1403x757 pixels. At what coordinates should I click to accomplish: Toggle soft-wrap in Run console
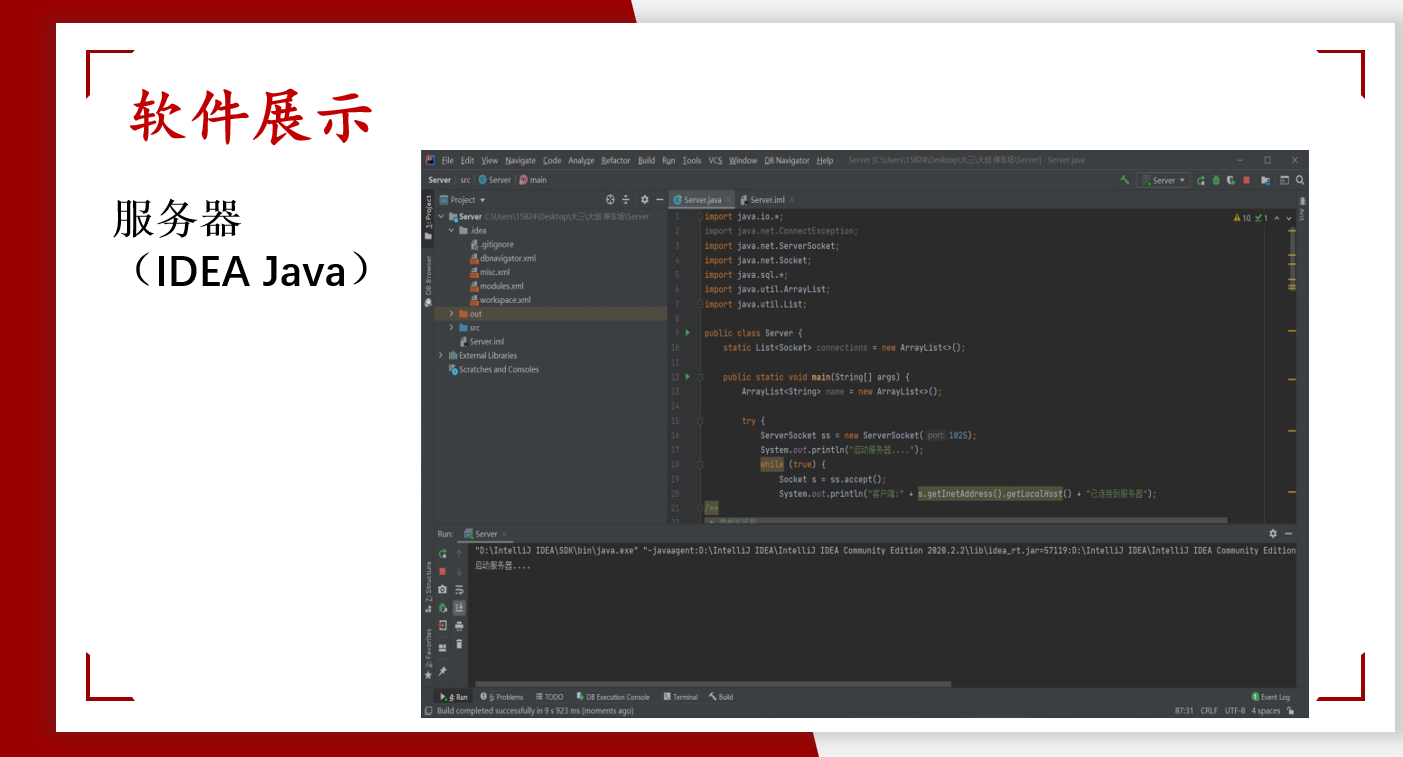pos(459,590)
